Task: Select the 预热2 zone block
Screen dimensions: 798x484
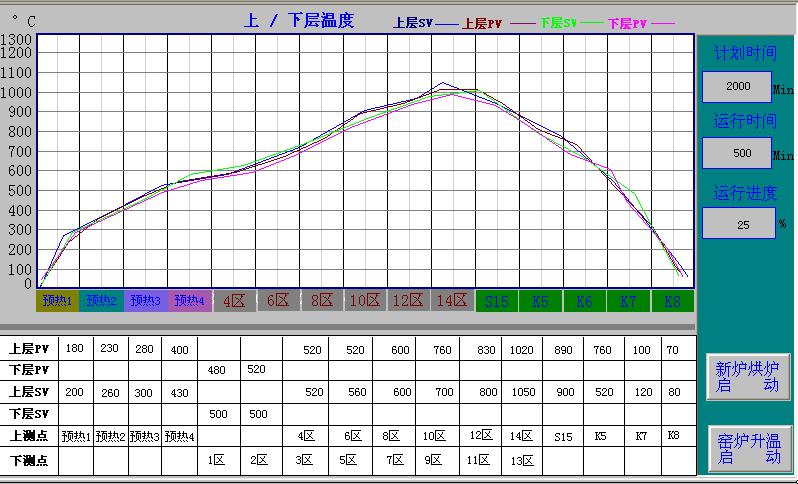Action: pyautogui.click(x=101, y=300)
